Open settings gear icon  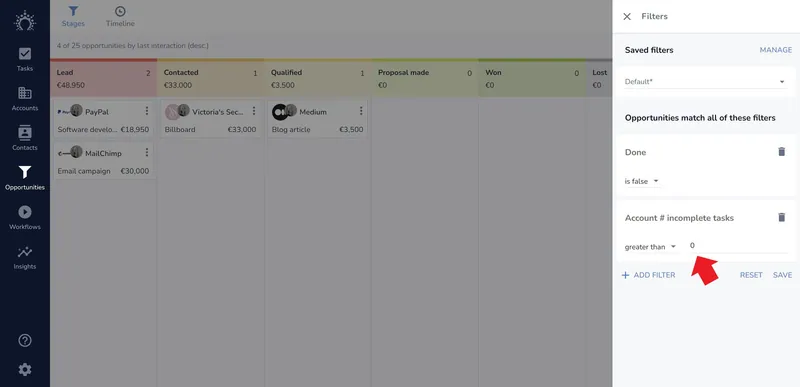click(24, 370)
